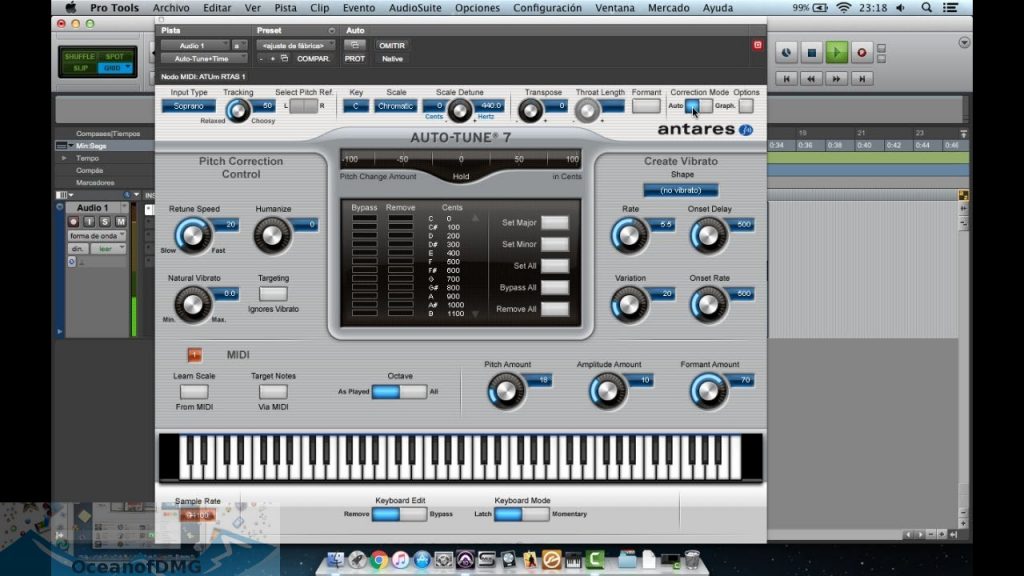The width and height of the screenshot is (1024, 576).
Task: Click the Return to Zero transport button
Action: point(787,78)
